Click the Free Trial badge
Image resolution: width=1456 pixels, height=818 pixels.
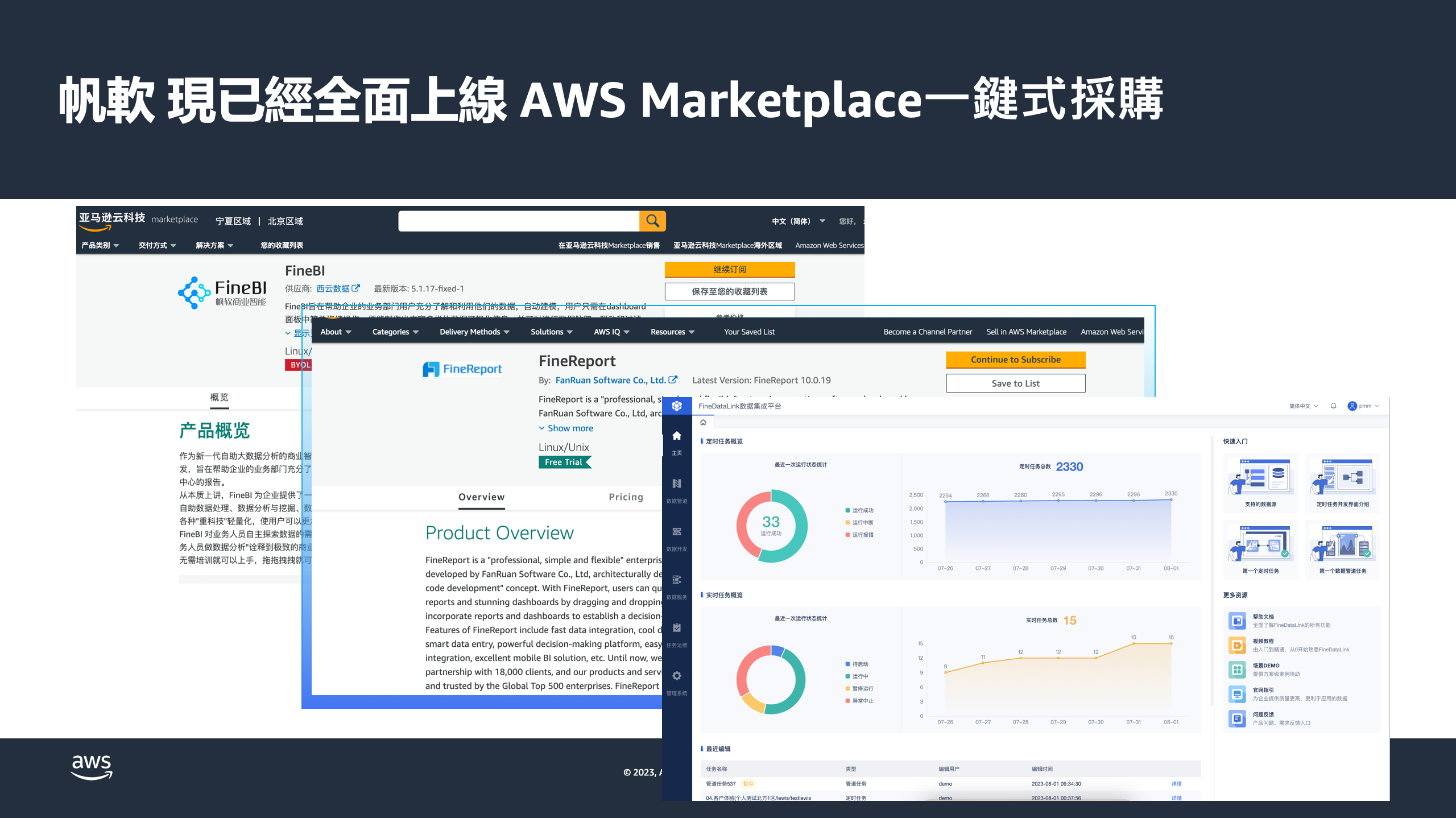(565, 462)
